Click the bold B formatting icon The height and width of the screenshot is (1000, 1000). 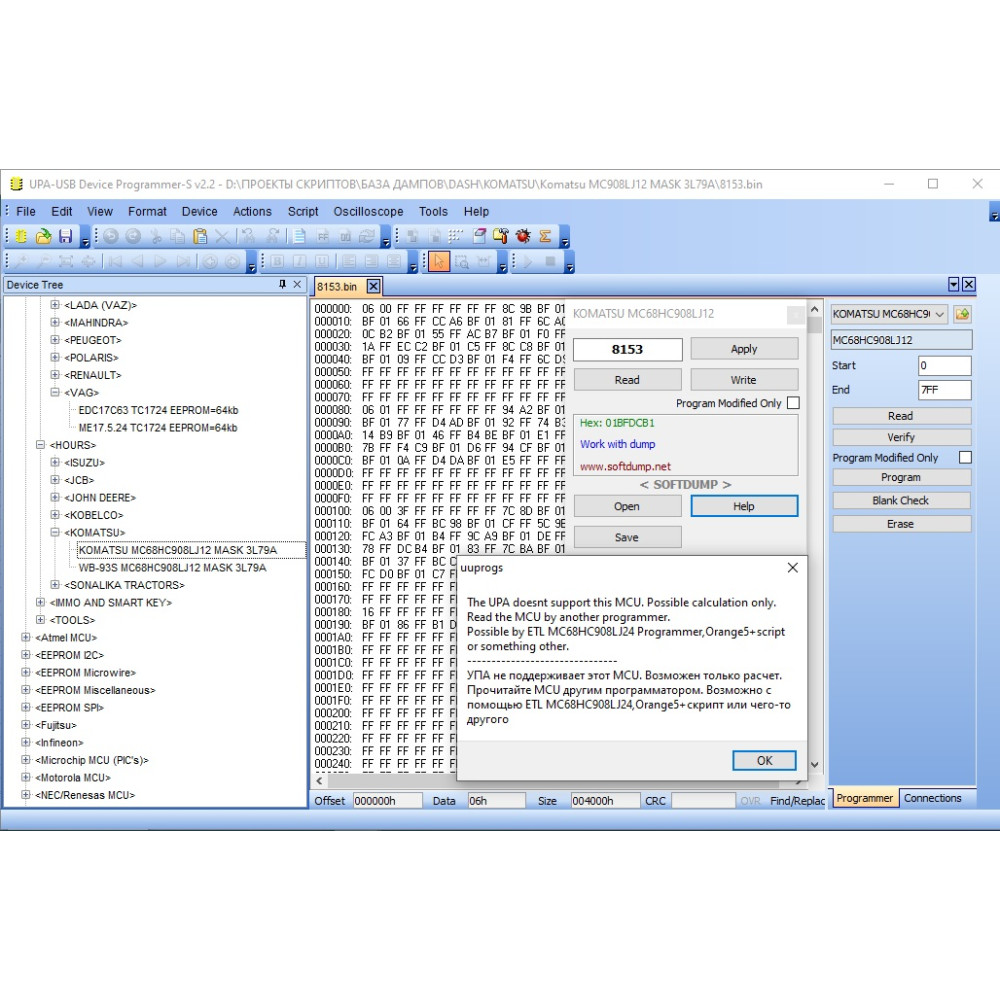pos(277,261)
